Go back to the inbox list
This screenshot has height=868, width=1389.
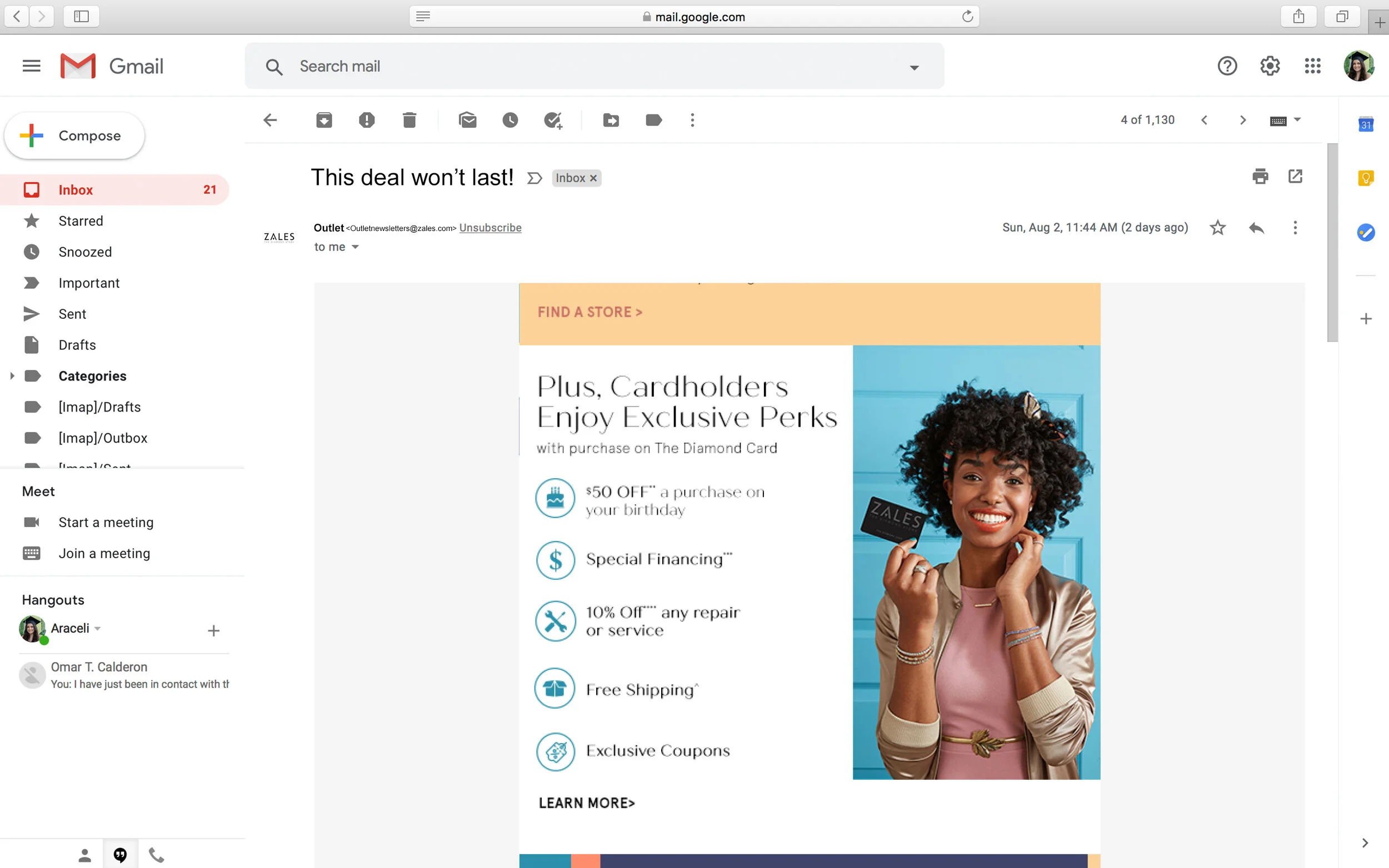270,120
